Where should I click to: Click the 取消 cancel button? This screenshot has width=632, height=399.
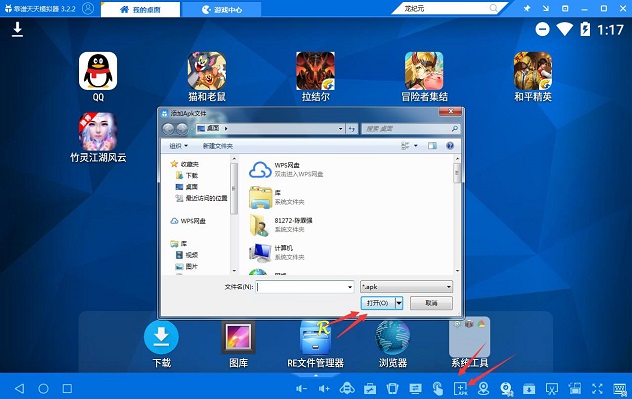click(x=431, y=303)
